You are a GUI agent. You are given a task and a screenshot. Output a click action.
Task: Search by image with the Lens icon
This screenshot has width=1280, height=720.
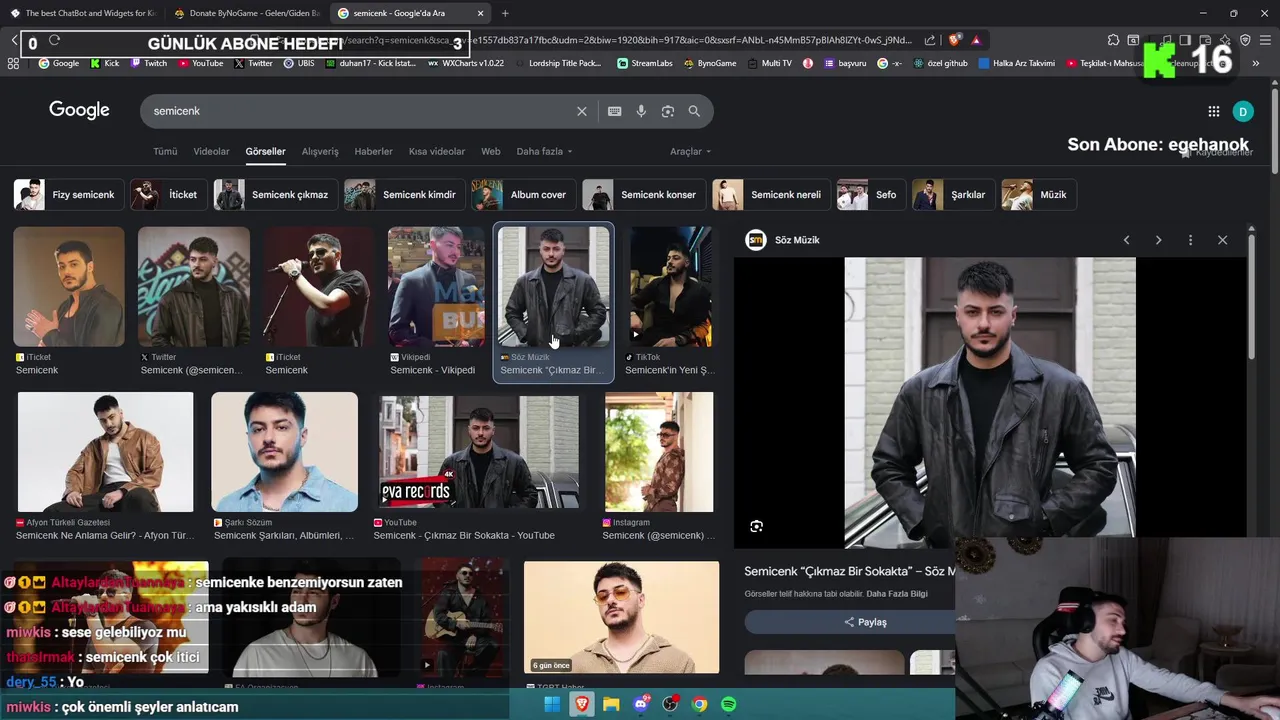coord(668,111)
